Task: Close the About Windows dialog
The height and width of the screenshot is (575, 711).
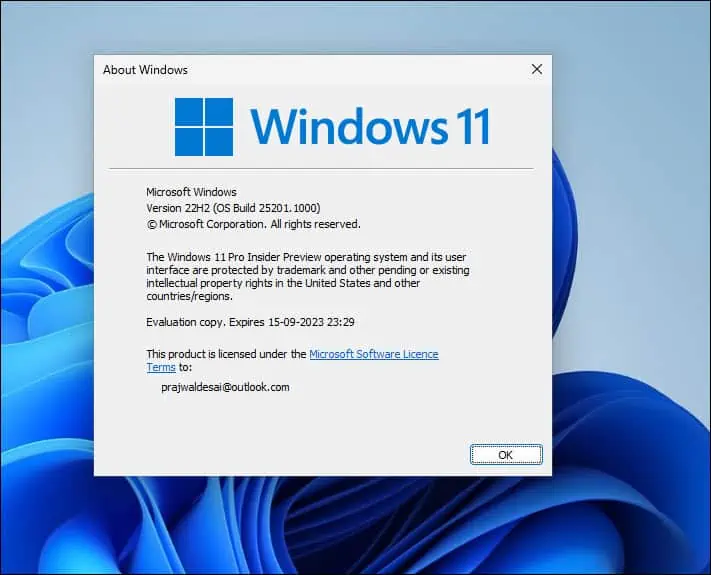Action: tap(537, 69)
